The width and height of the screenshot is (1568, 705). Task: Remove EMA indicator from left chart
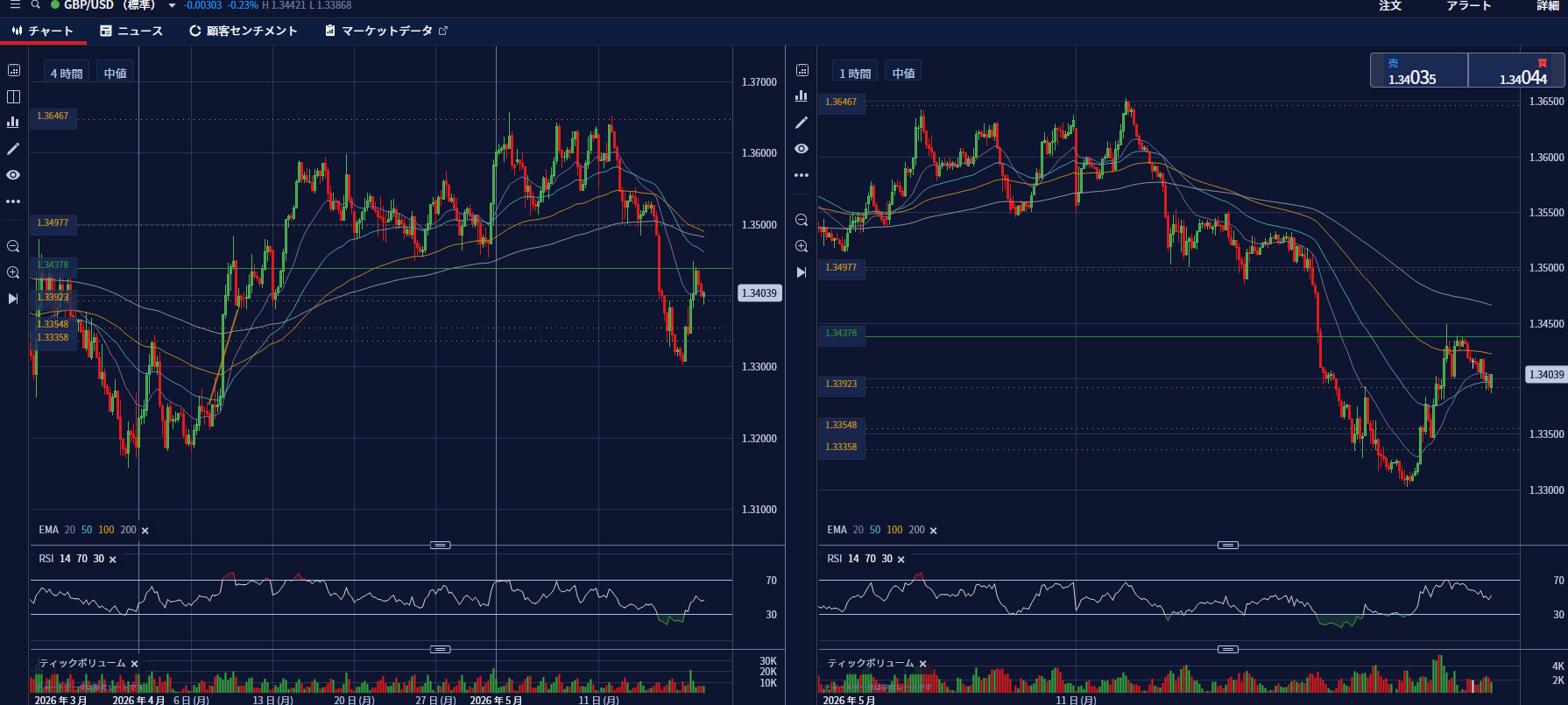coord(145,531)
